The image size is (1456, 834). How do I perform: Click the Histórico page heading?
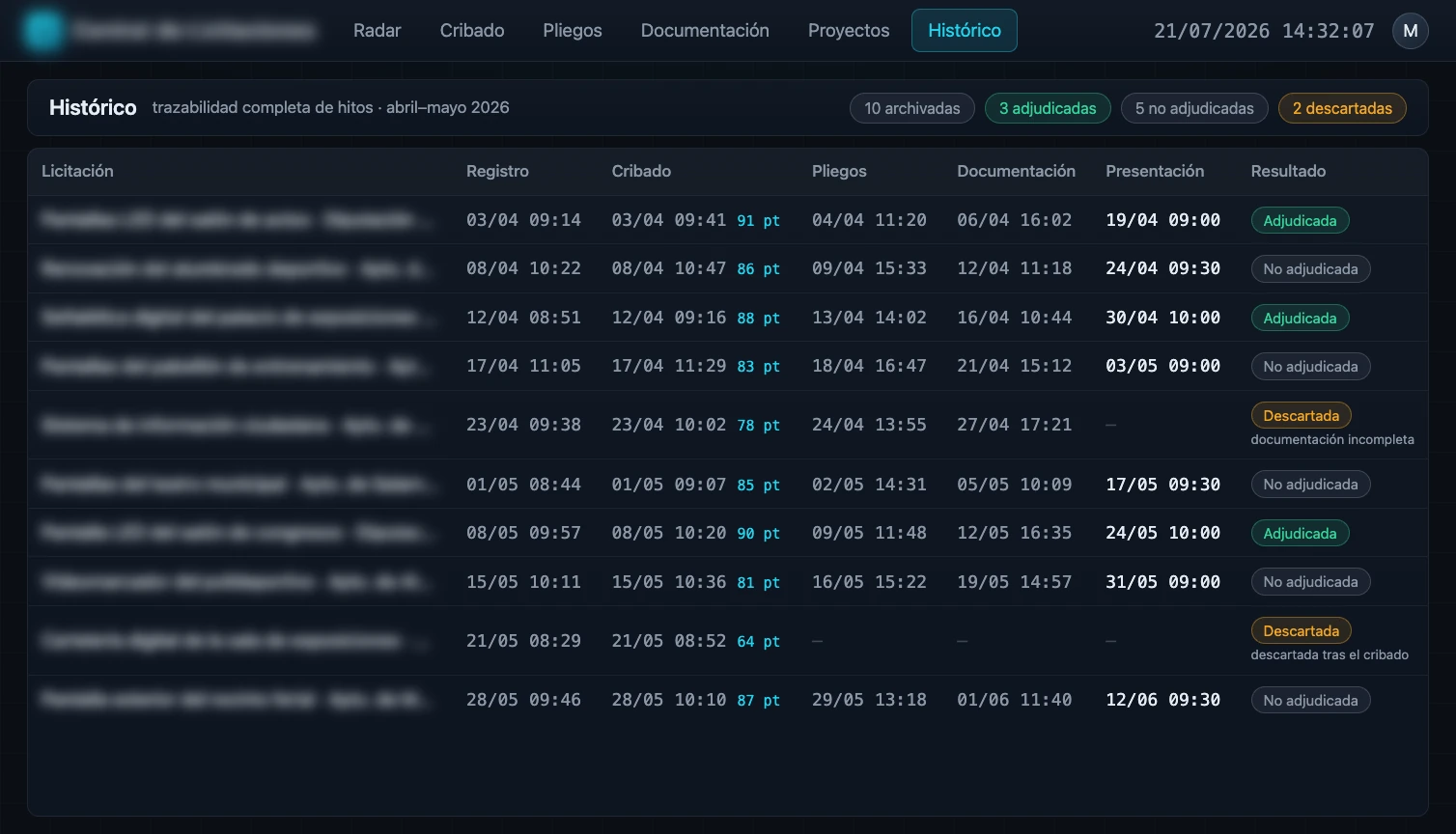point(93,108)
